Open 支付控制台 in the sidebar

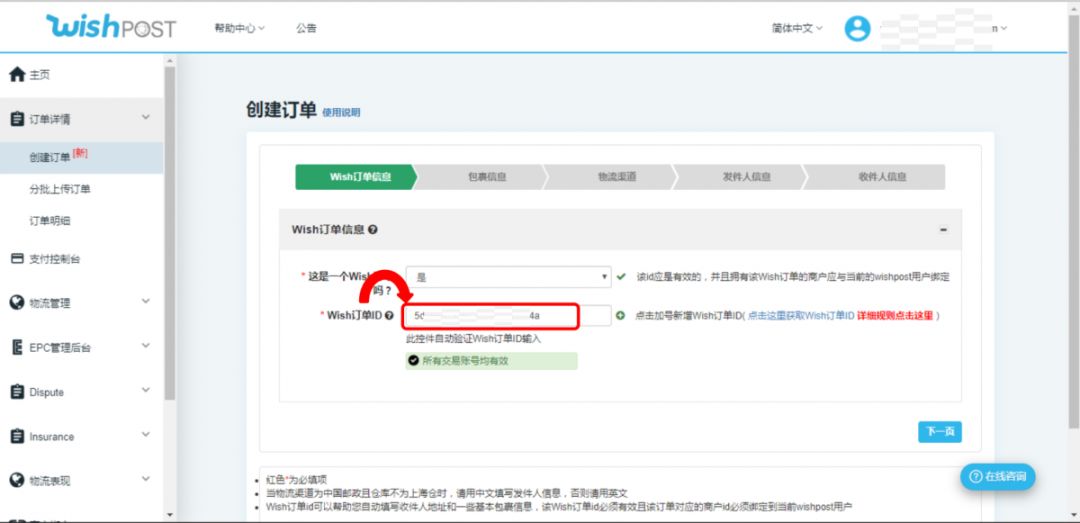(54, 260)
